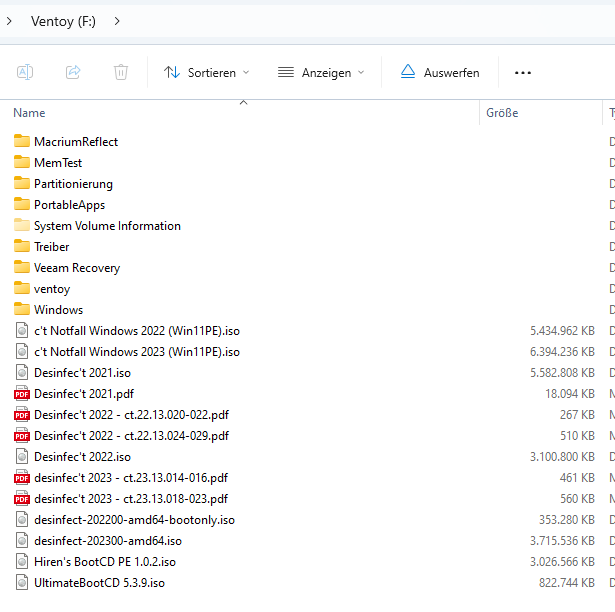Click the Delete trash icon
The image size is (615, 612).
[121, 72]
